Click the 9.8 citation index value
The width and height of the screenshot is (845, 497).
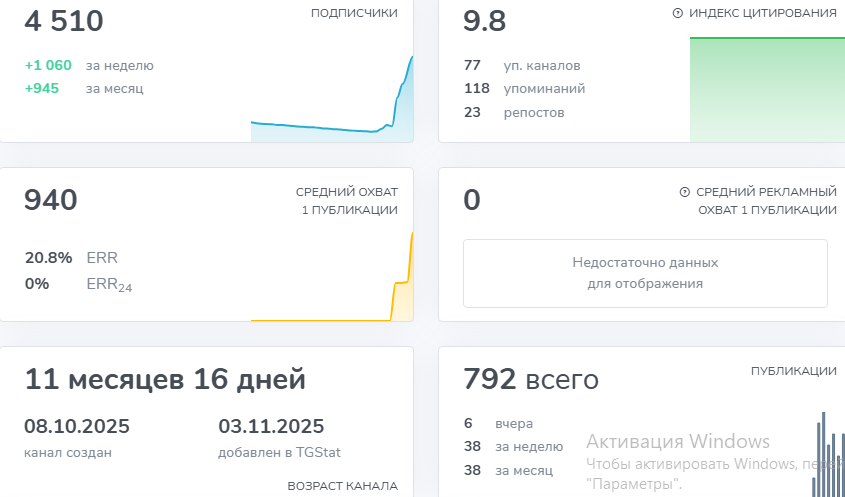484,22
